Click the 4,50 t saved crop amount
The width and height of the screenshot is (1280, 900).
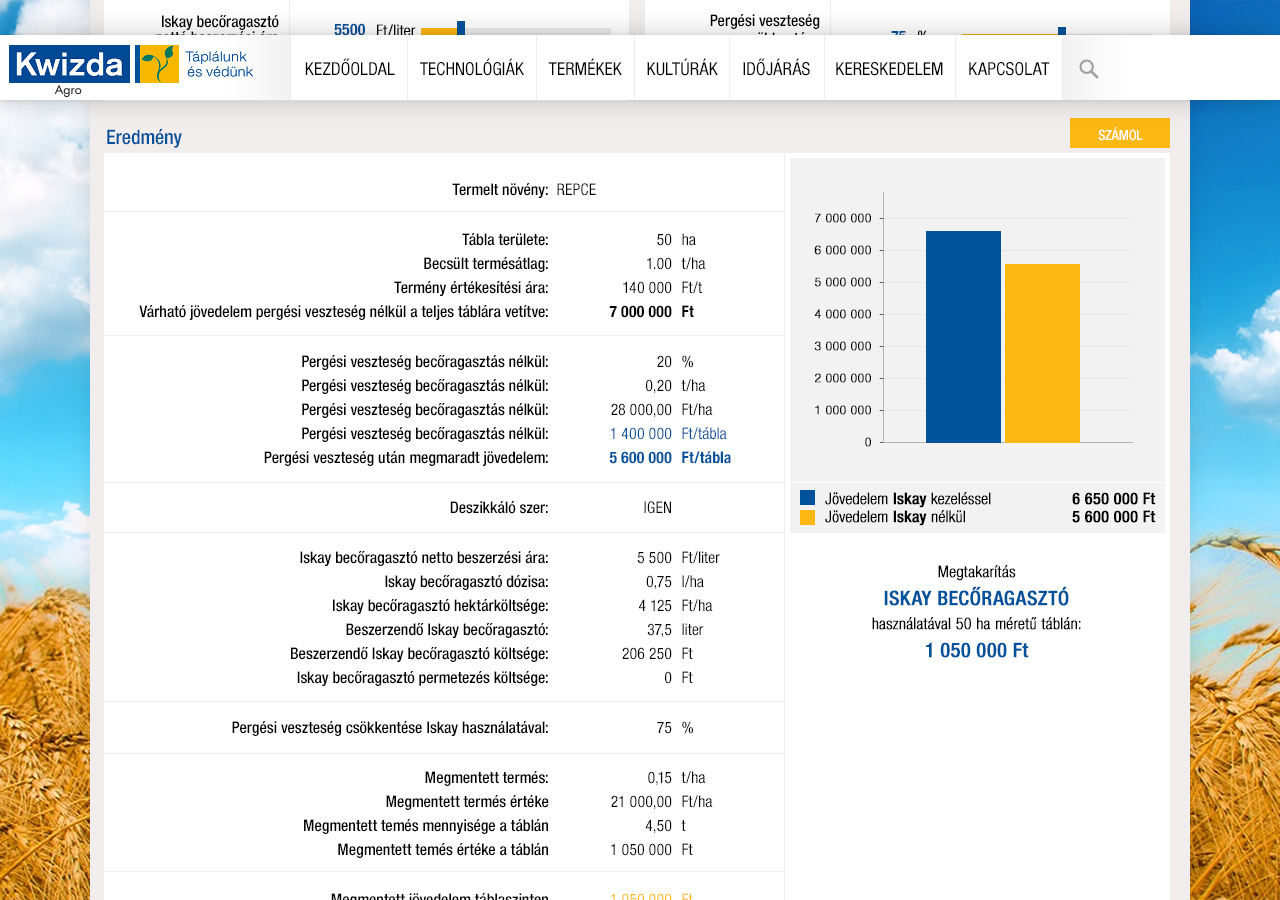pos(666,826)
